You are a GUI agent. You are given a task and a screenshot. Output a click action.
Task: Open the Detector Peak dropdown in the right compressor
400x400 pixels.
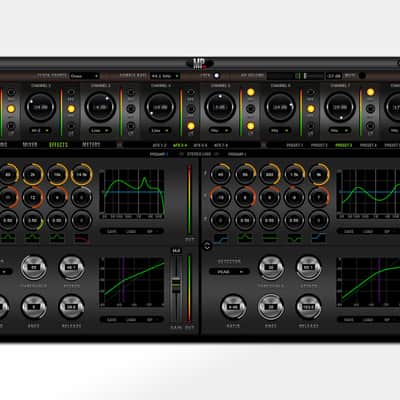pyautogui.click(x=229, y=272)
